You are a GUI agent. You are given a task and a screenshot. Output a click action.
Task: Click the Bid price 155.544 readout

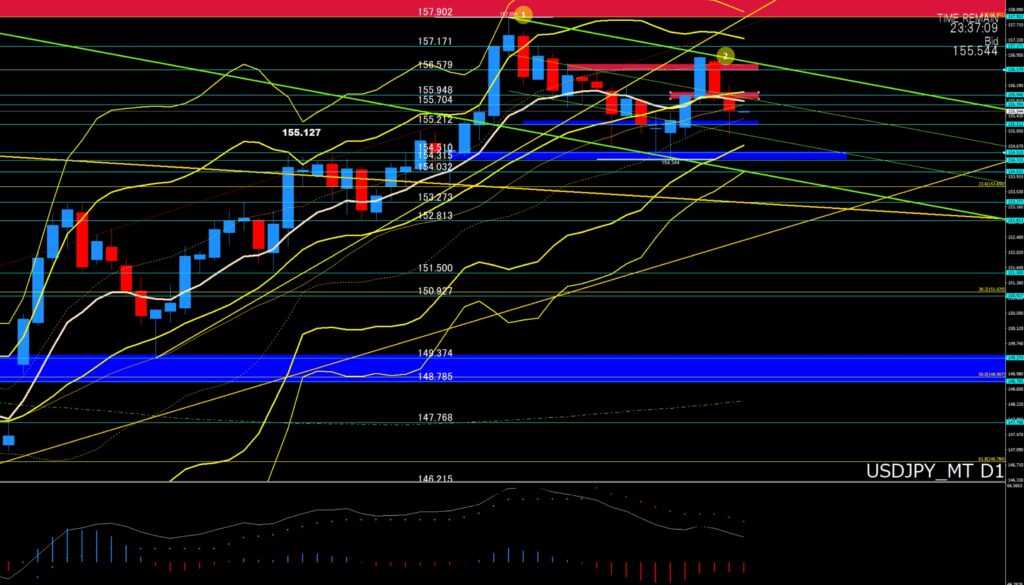coord(975,50)
